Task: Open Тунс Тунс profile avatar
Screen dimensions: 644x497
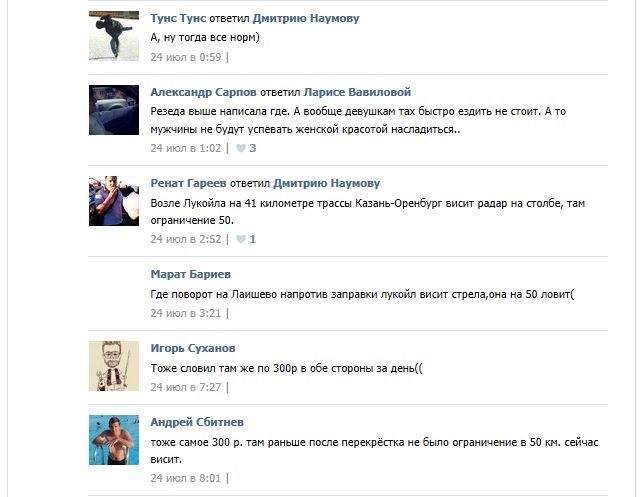Action: [114, 36]
